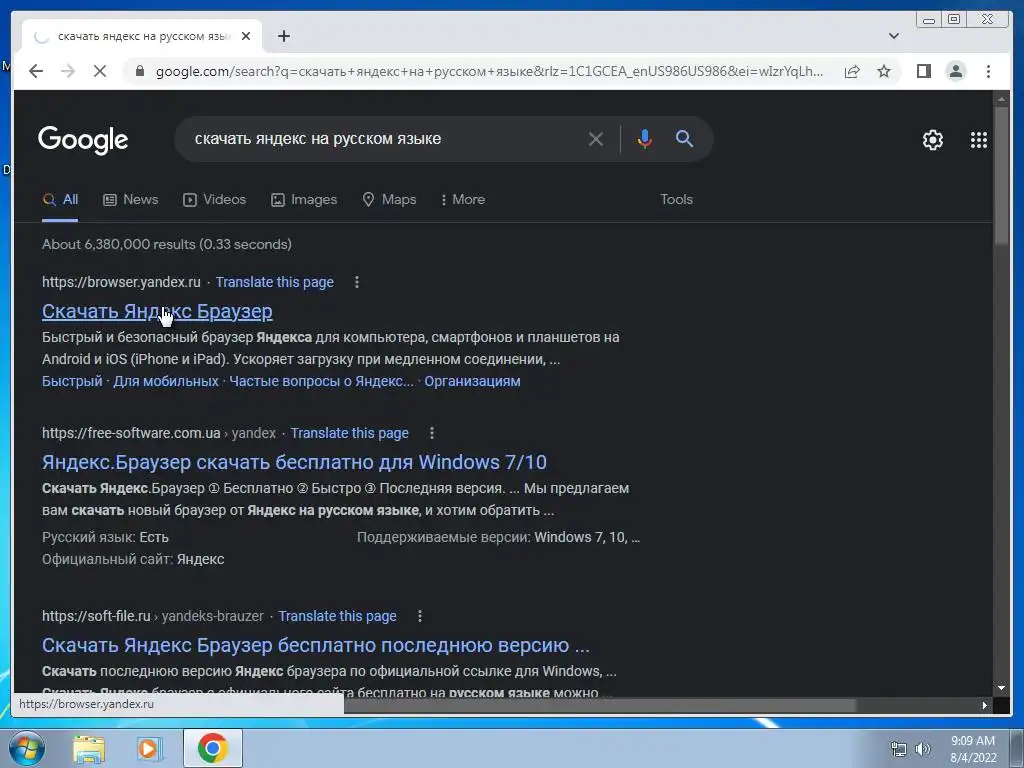Click the 'About 6,380,000 results' text
1024x768 pixels.
167,244
